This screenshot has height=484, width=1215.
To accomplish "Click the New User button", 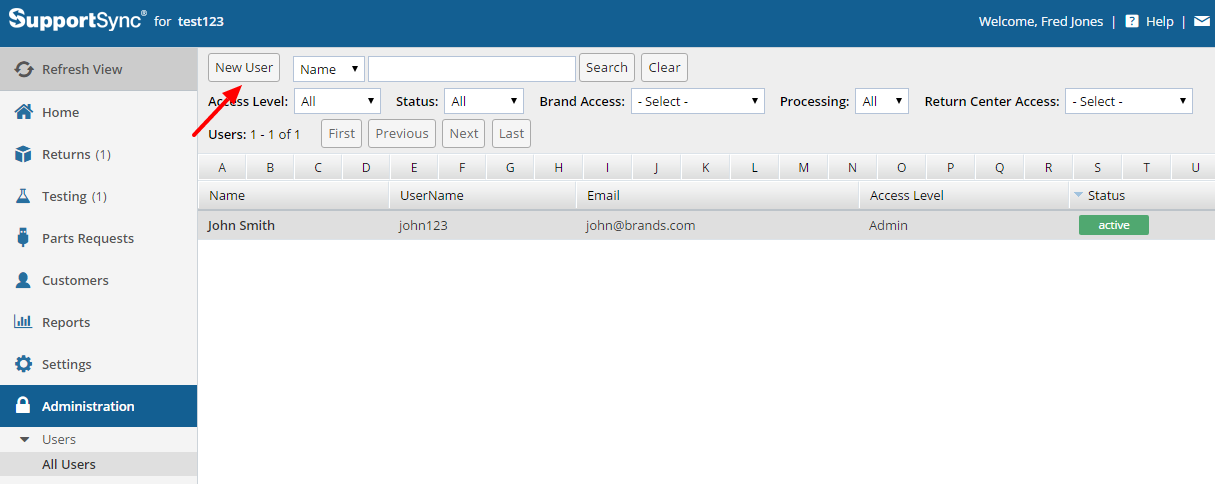I will (x=244, y=67).
